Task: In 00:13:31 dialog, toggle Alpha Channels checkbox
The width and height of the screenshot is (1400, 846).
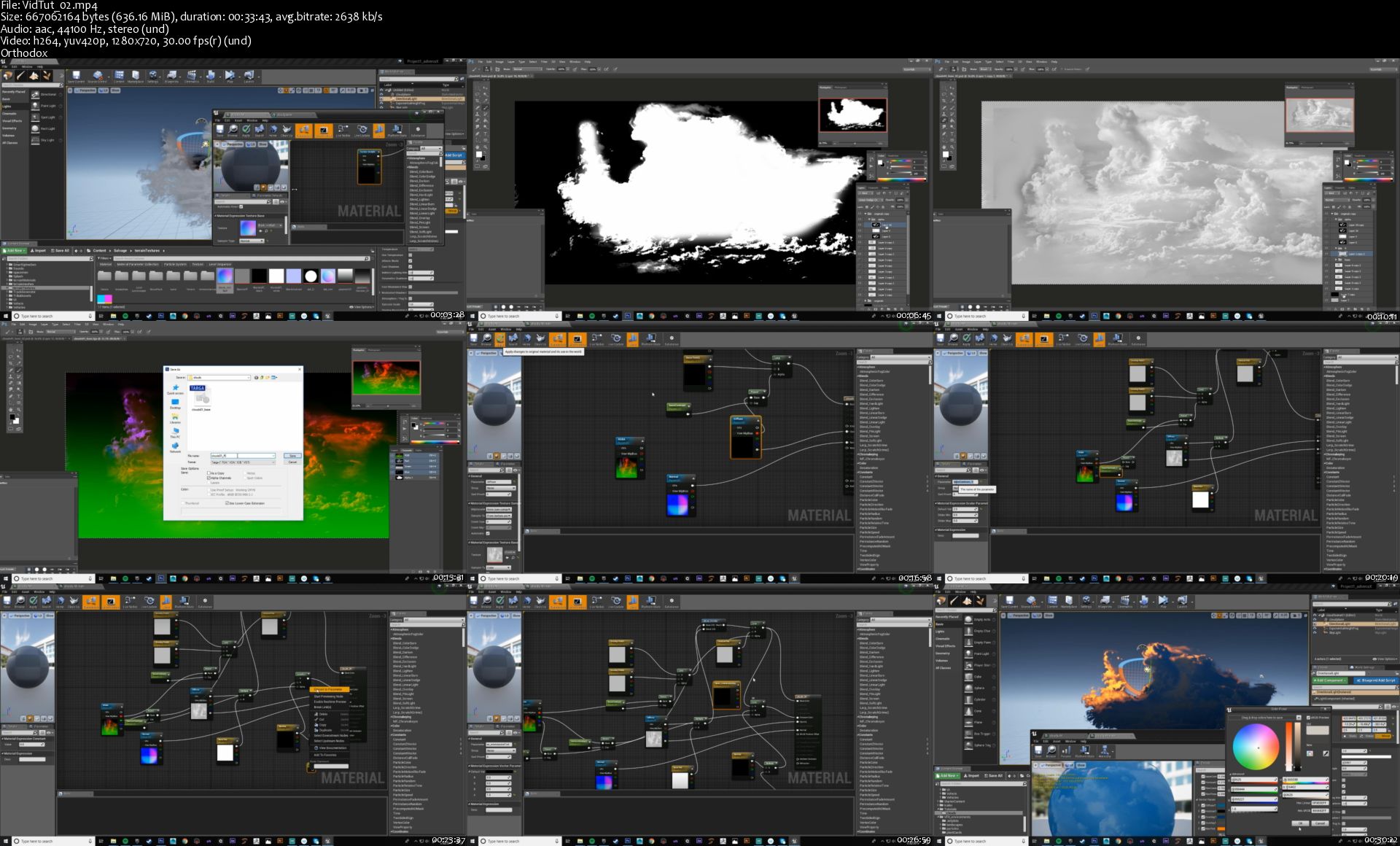Action: click(x=210, y=478)
